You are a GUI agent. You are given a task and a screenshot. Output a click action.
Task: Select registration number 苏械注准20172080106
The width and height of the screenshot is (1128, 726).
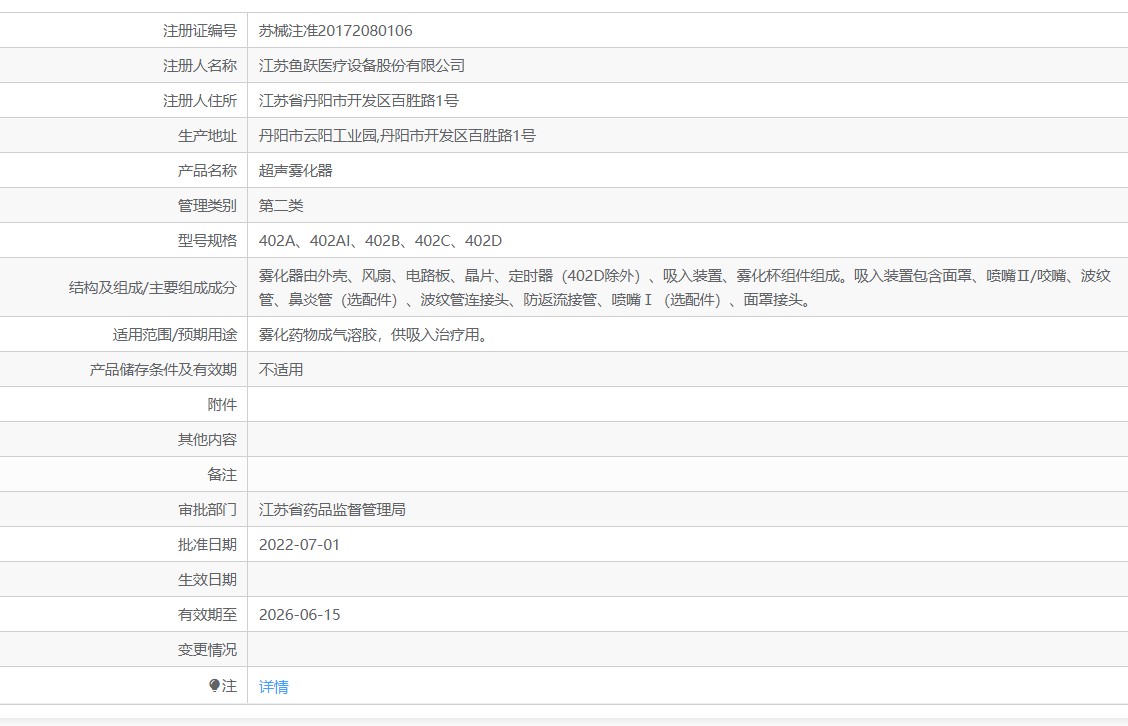[335, 30]
